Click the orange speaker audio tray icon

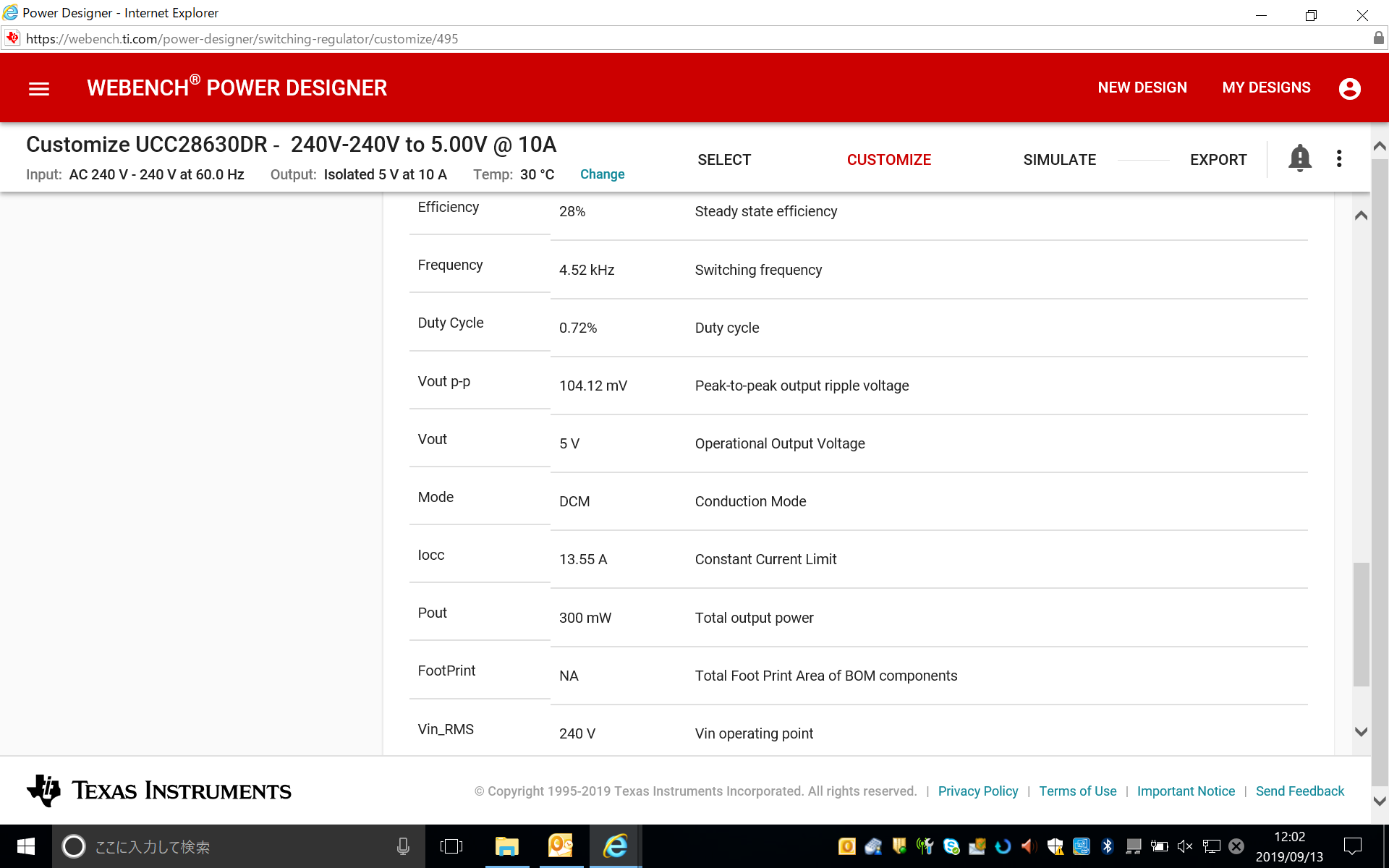click(x=1029, y=846)
